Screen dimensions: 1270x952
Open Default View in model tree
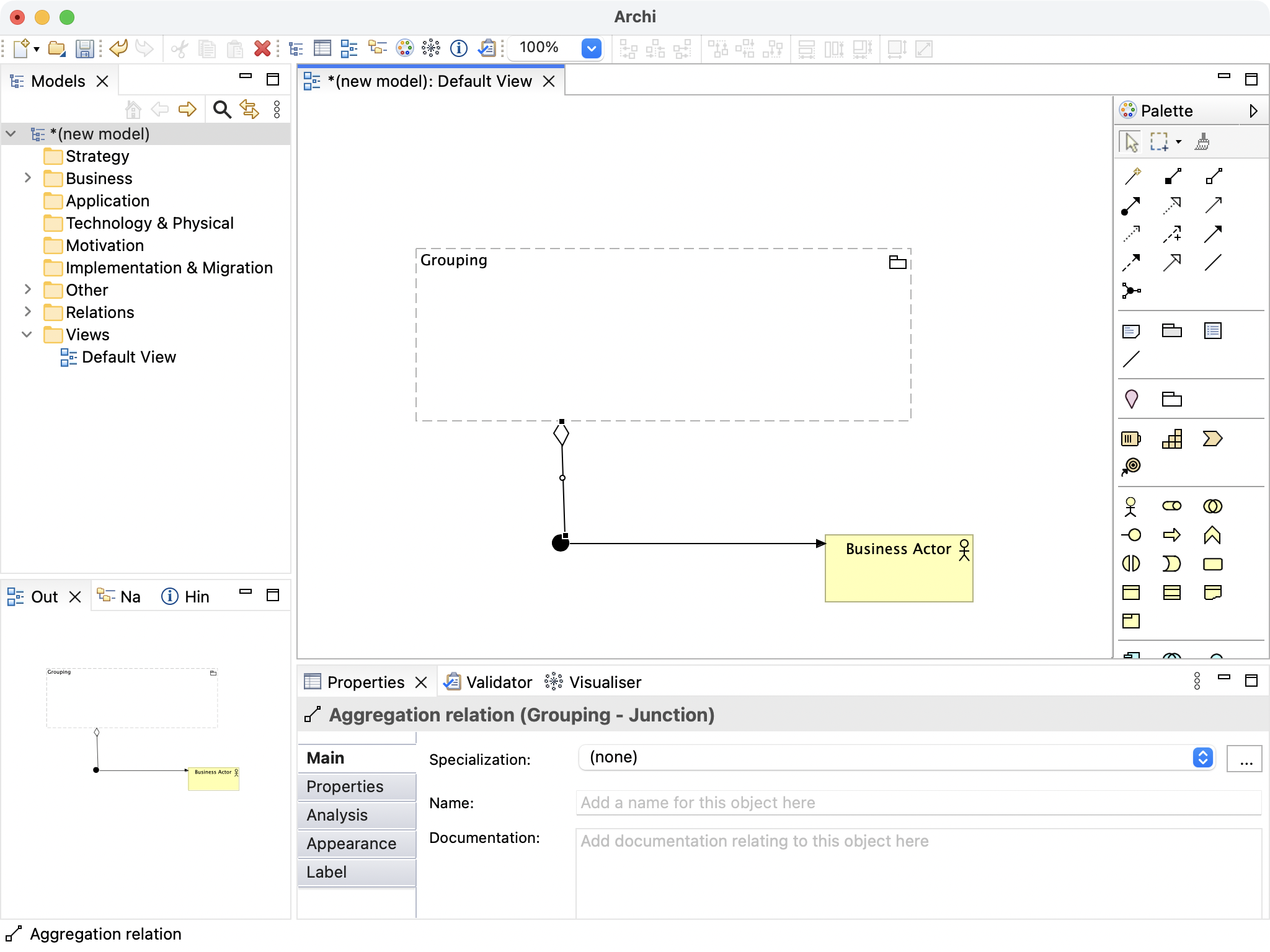tap(129, 357)
